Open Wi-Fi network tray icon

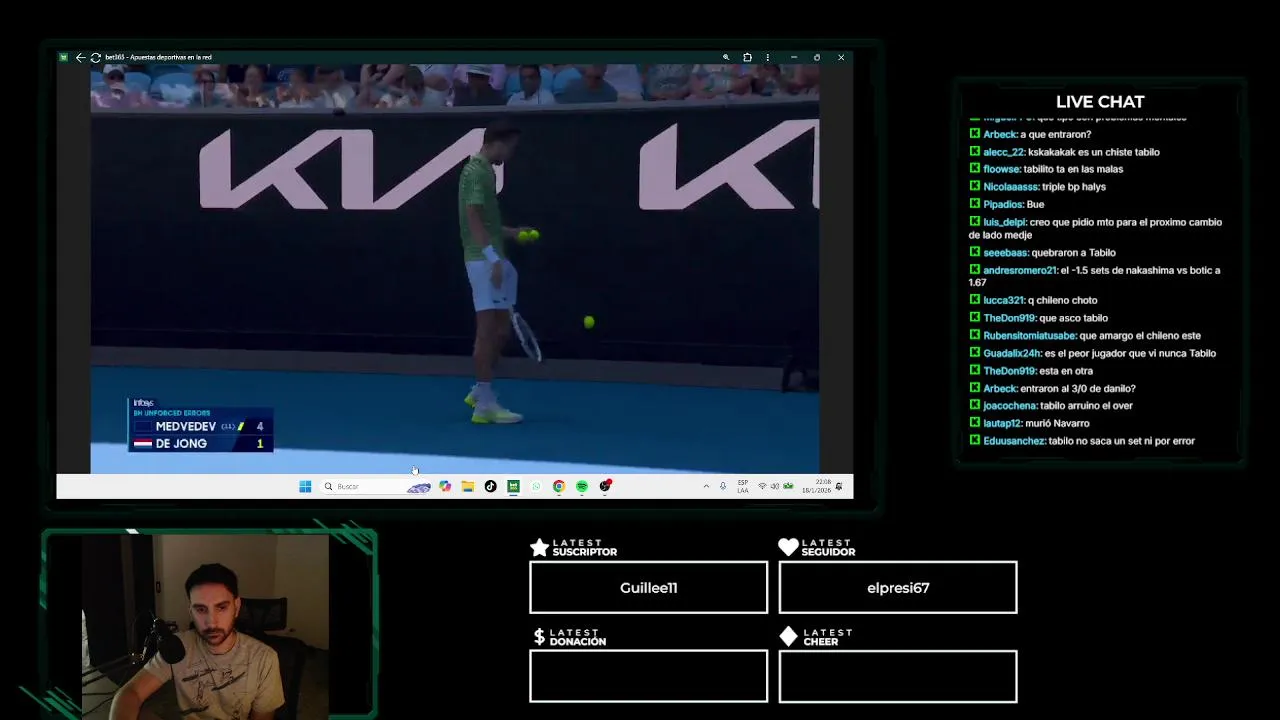pos(762,486)
